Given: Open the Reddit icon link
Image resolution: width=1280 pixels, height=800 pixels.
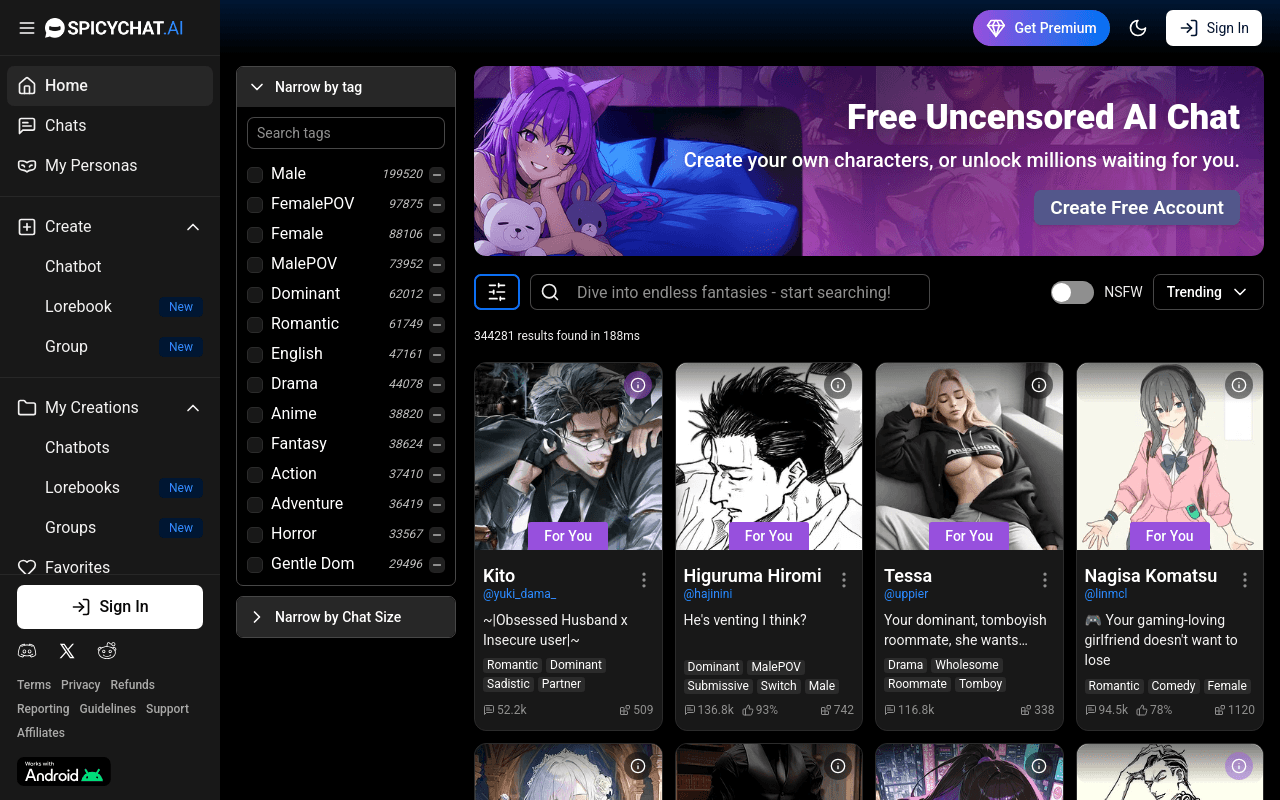Looking at the screenshot, I should (x=107, y=651).
